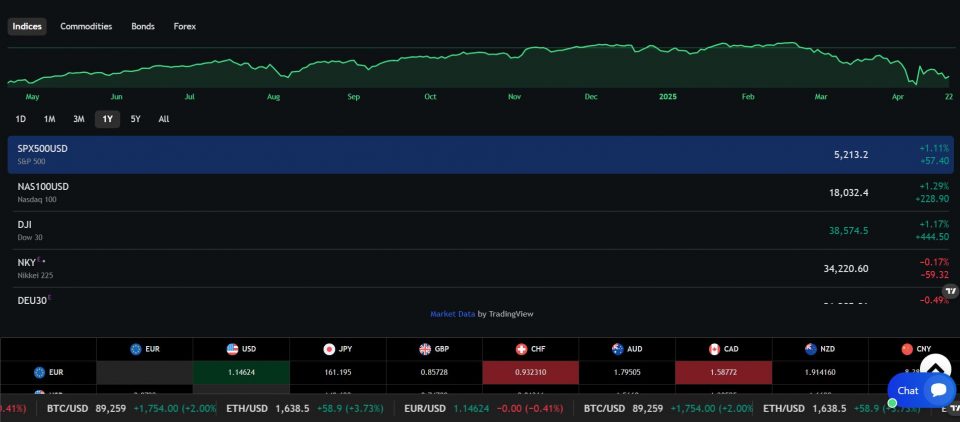Select the 1D time range

pos(21,119)
